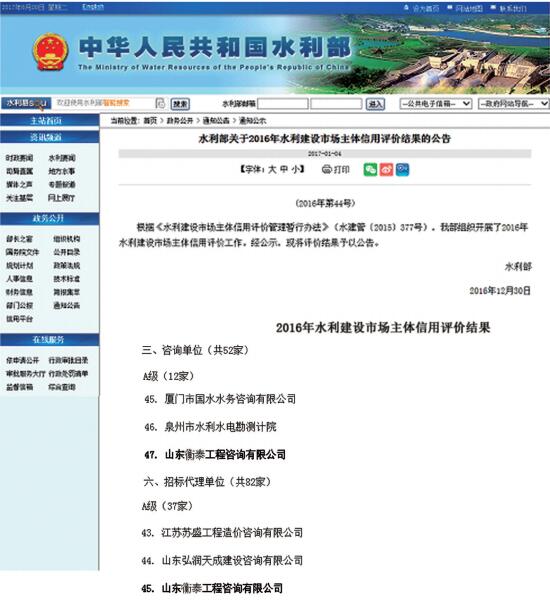
Task: Open the 公共电子信箱 dropdown
Action: [x=435, y=104]
